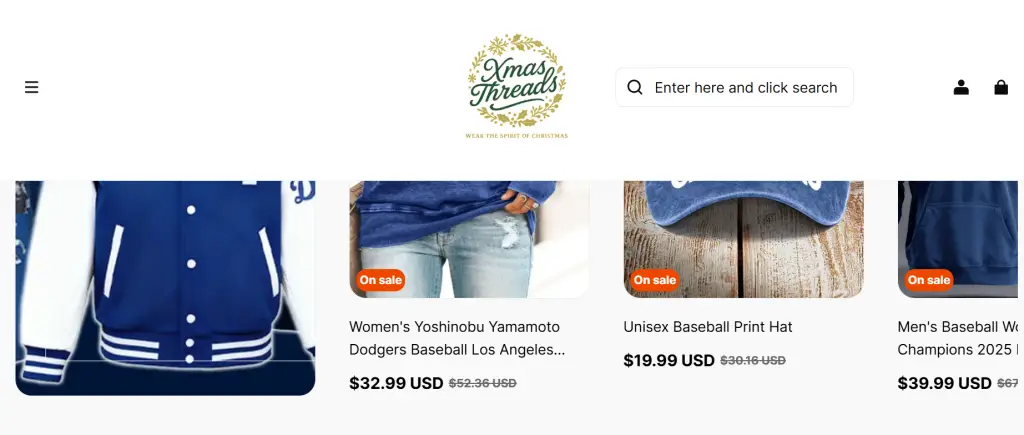Open the blue varsity jacket product image
Viewport: 1024px width, 435px height.
pos(165,288)
